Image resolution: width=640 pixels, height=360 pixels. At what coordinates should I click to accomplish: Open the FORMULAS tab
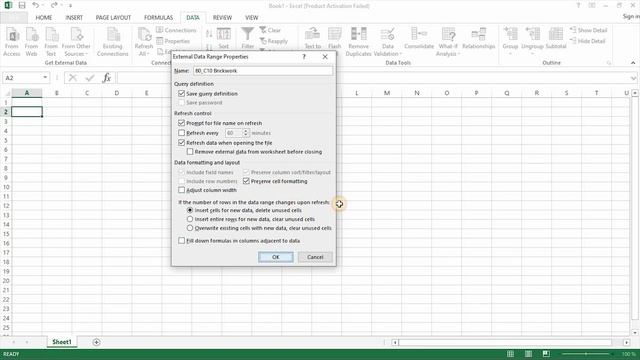158,18
